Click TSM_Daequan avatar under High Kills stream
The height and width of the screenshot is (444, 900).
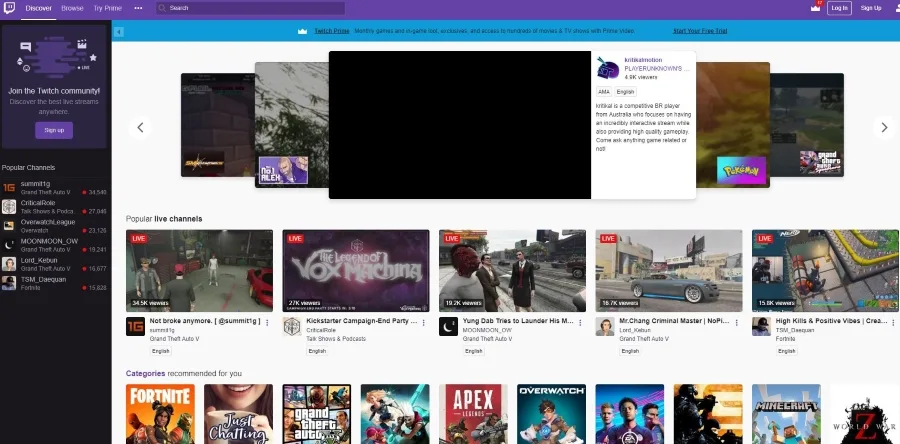tap(761, 326)
